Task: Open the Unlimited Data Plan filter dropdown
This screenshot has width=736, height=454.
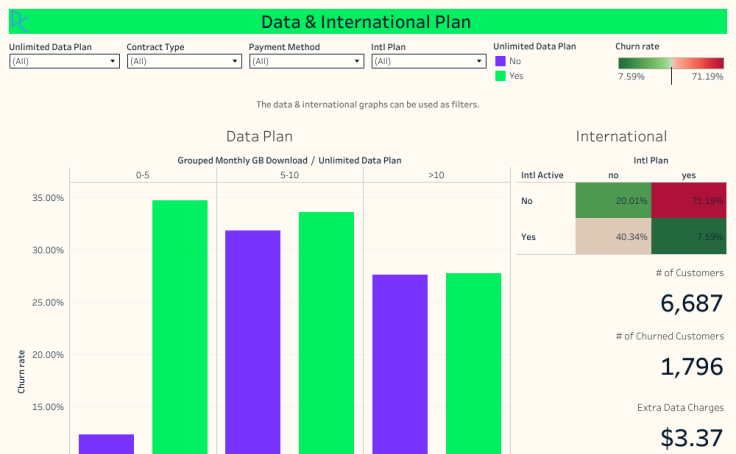Action: (64, 61)
